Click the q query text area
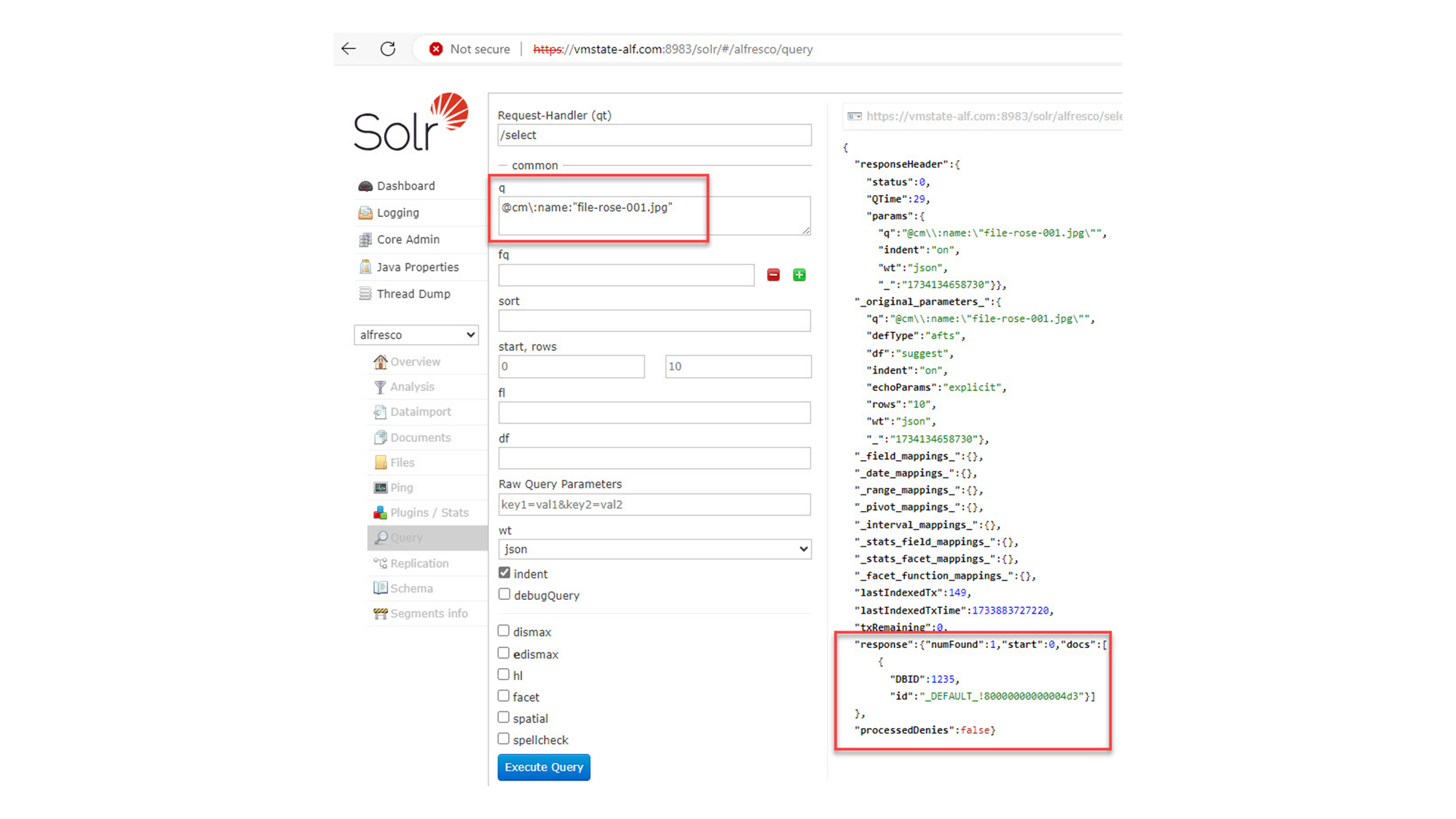The width and height of the screenshot is (1456, 819). 654,215
